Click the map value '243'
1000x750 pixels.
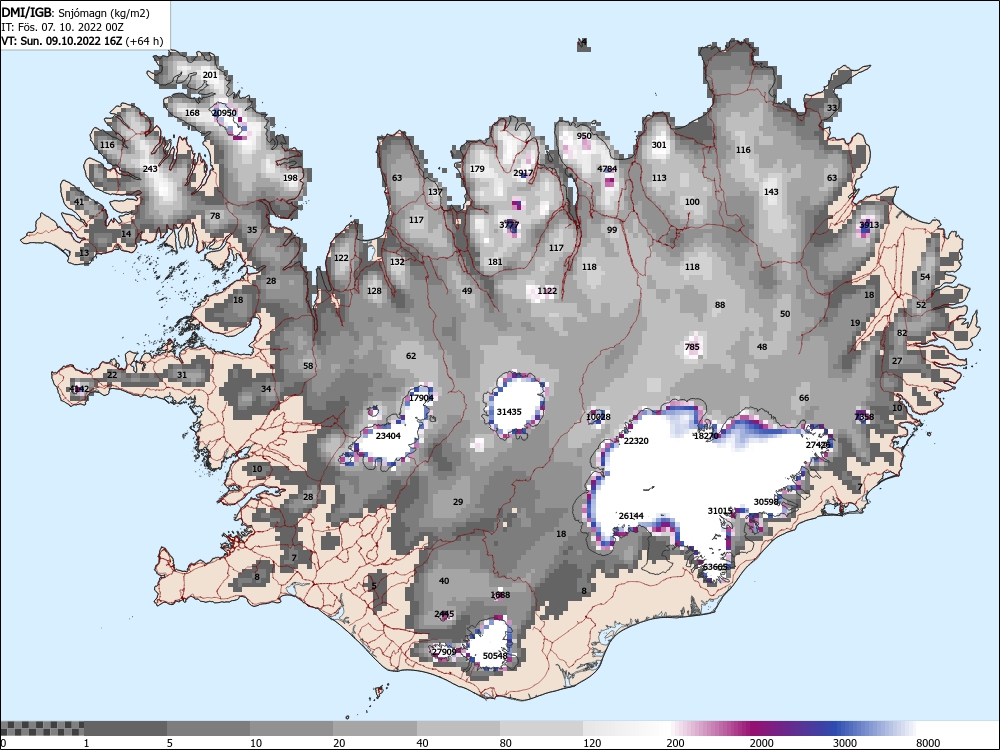(x=150, y=169)
